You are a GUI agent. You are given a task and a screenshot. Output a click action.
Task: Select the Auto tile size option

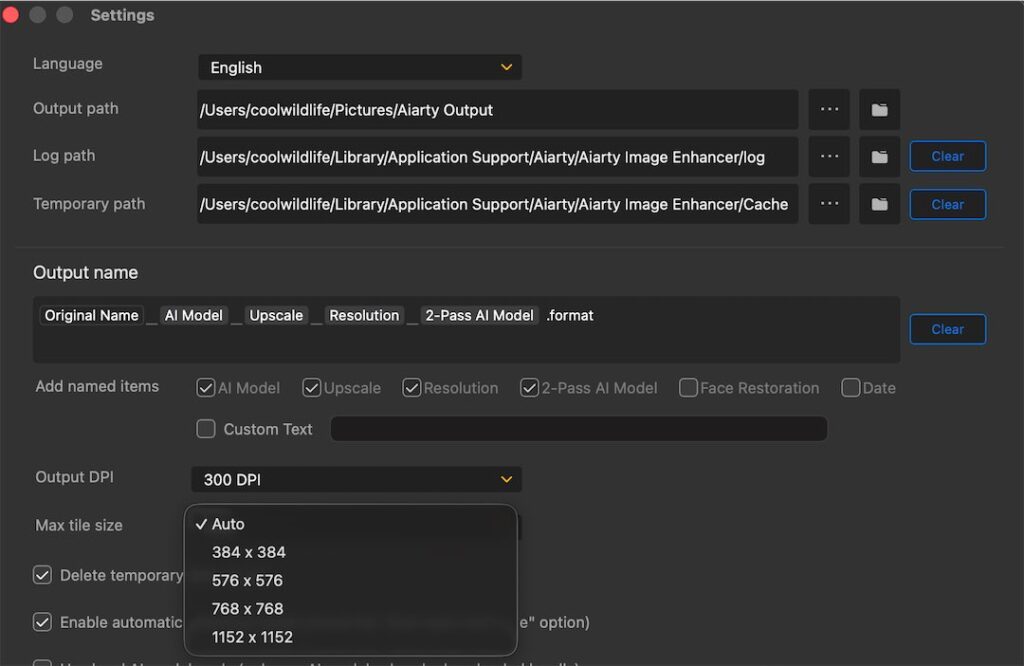pyautogui.click(x=228, y=524)
